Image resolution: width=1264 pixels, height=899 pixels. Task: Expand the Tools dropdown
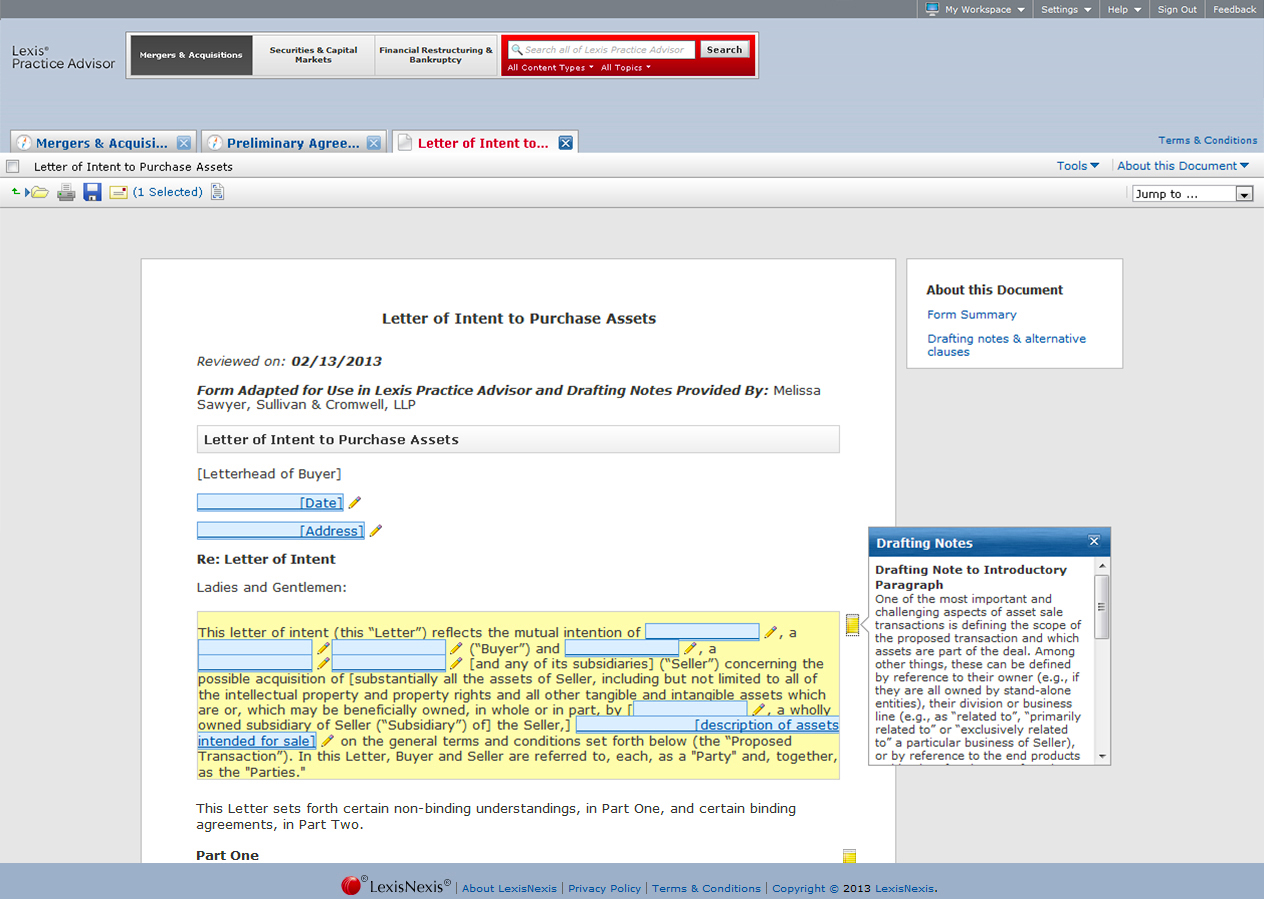coord(1078,166)
